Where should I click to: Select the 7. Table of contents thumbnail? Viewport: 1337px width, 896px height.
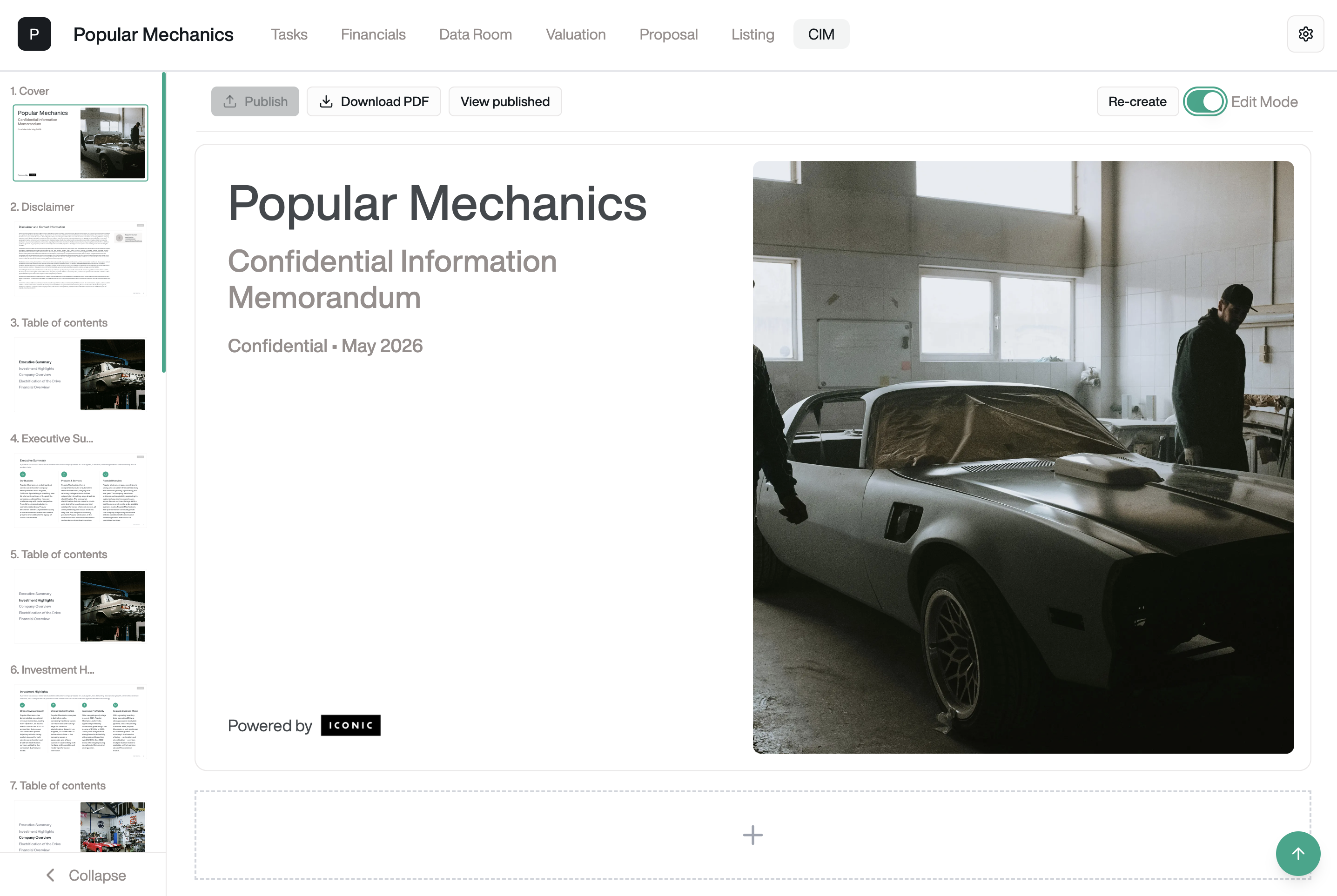point(81,826)
